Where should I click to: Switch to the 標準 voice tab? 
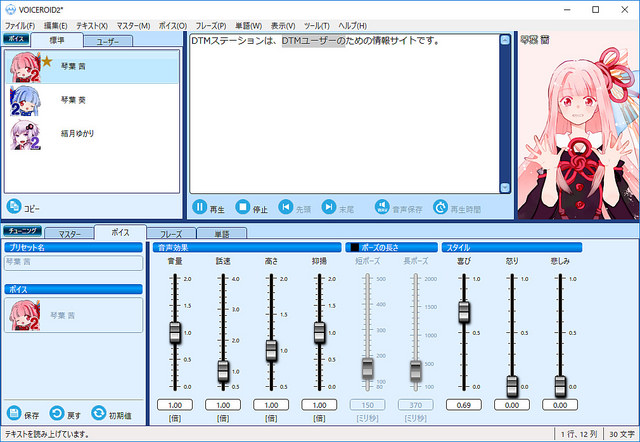57,40
